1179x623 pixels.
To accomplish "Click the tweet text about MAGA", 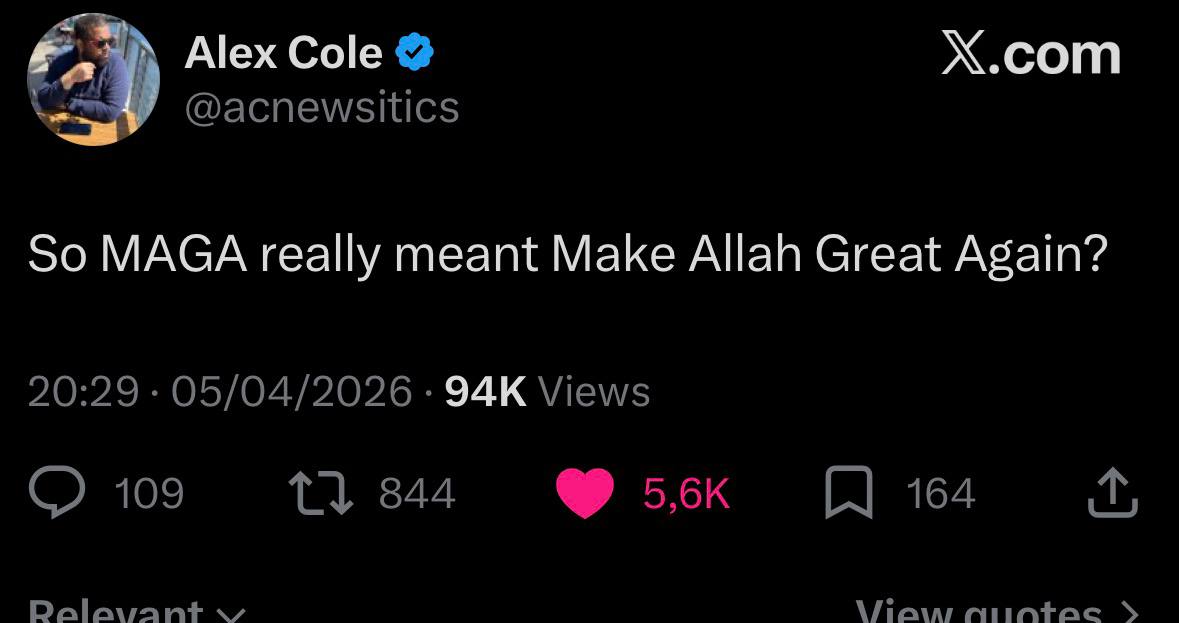I will [x=567, y=255].
